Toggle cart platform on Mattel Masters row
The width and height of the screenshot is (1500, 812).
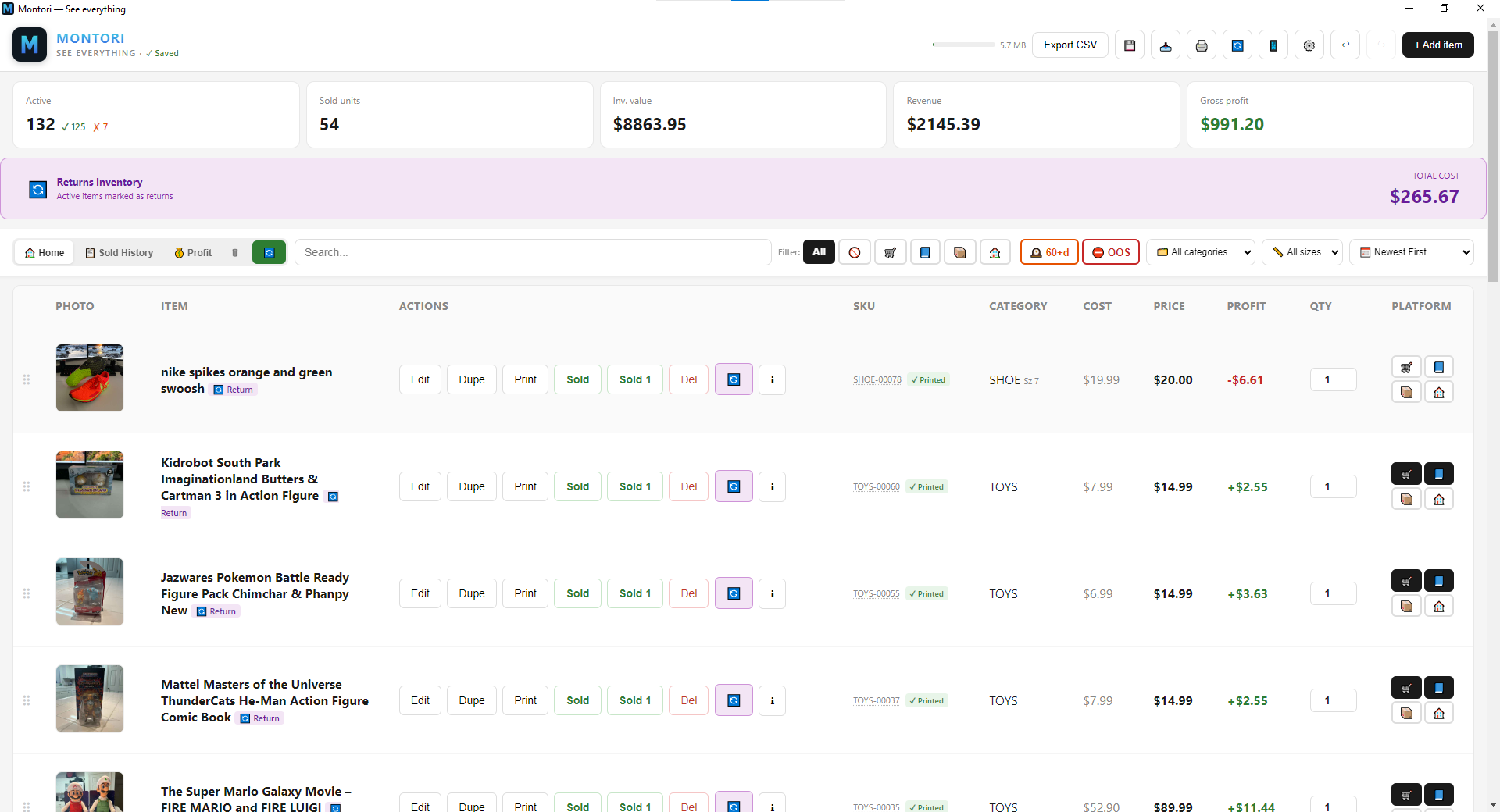point(1406,688)
